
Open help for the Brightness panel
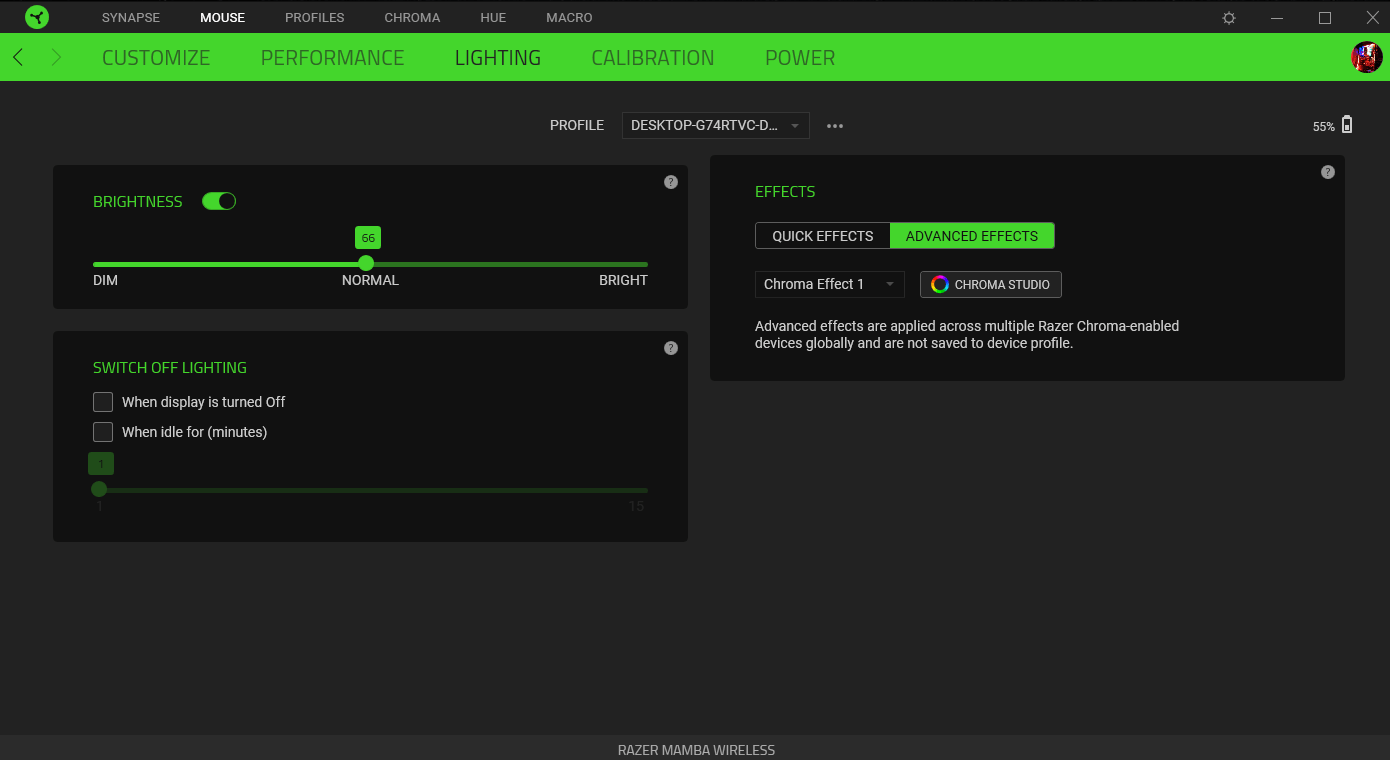coord(671,182)
